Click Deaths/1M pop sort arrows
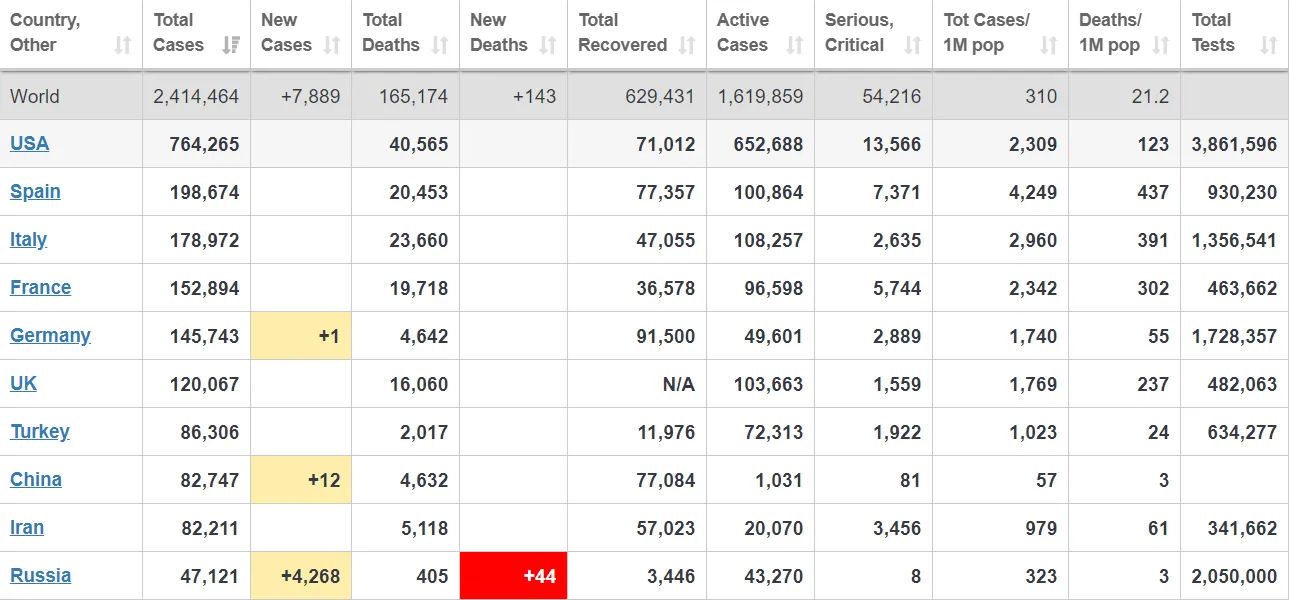 [1161, 45]
